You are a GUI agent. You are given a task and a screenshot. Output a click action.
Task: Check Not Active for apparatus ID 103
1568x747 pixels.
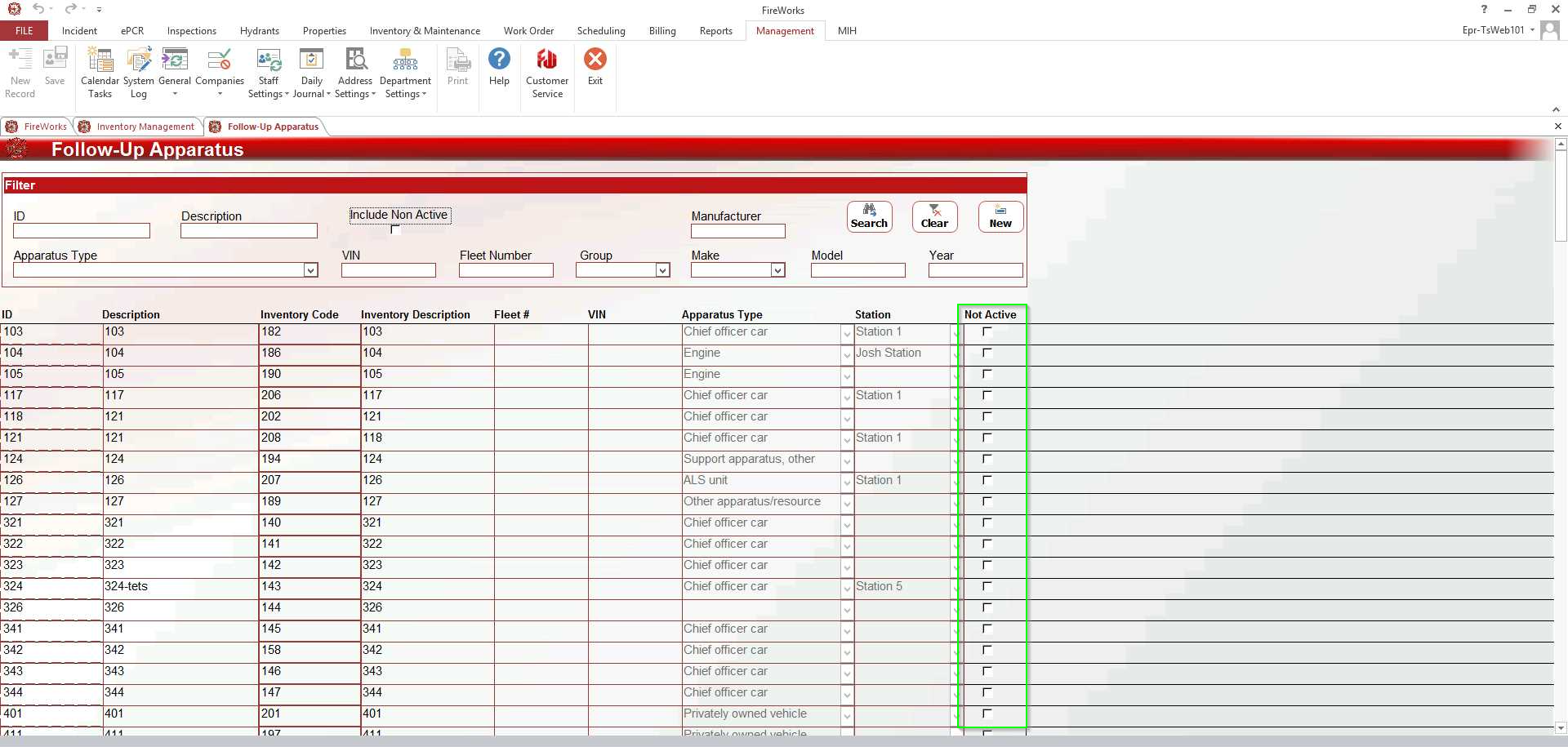pos(987,331)
